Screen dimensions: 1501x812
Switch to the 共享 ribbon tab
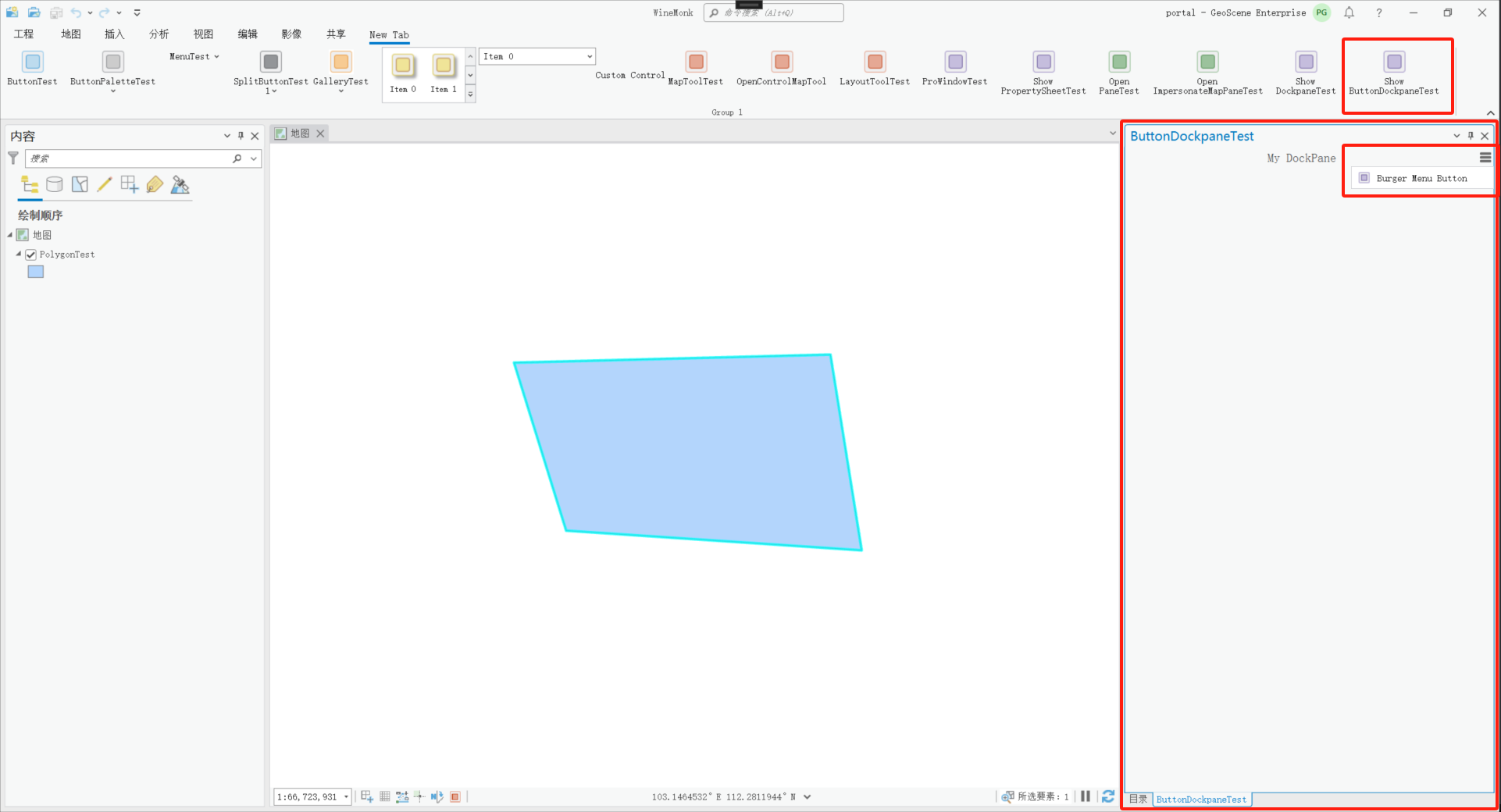tap(337, 34)
